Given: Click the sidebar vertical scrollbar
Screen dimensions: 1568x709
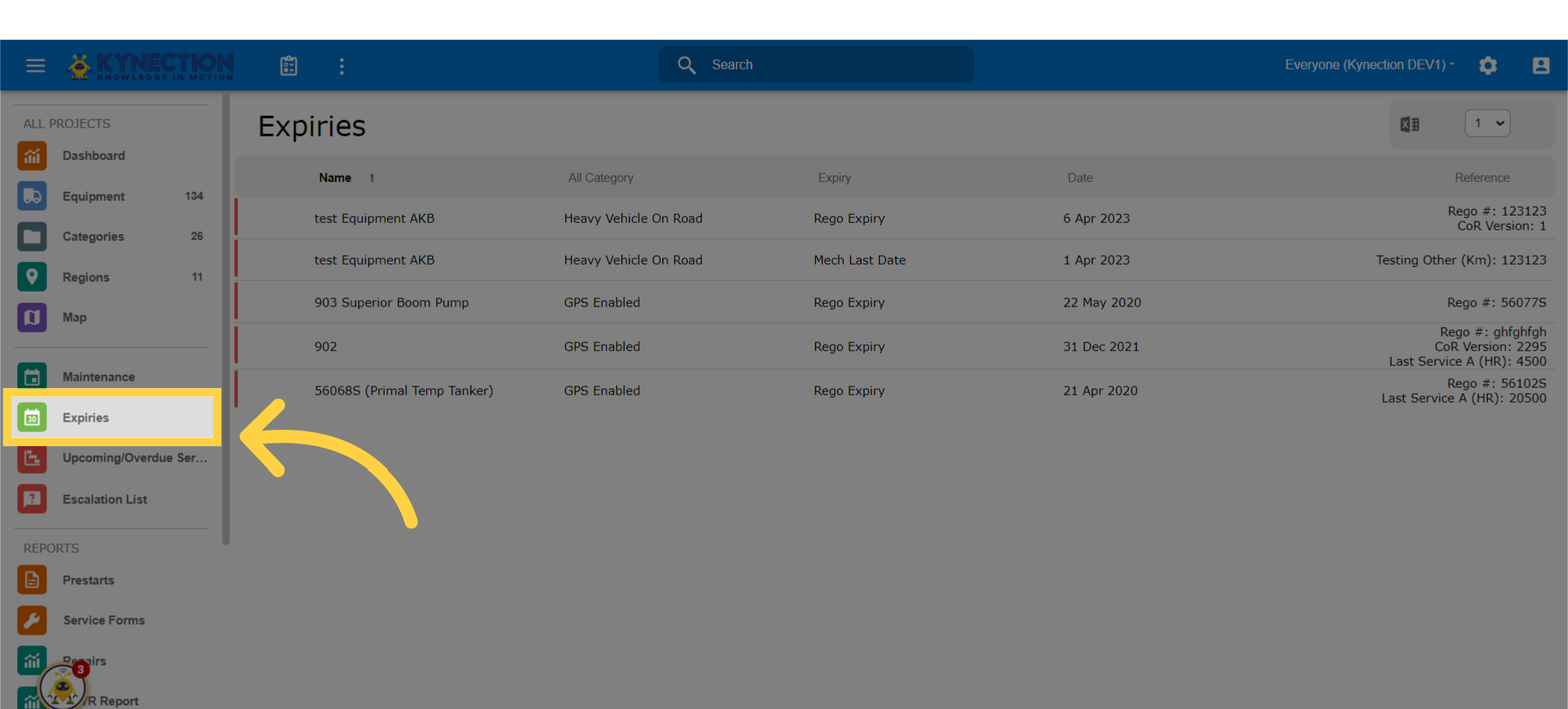Looking at the screenshot, I should click(x=225, y=319).
